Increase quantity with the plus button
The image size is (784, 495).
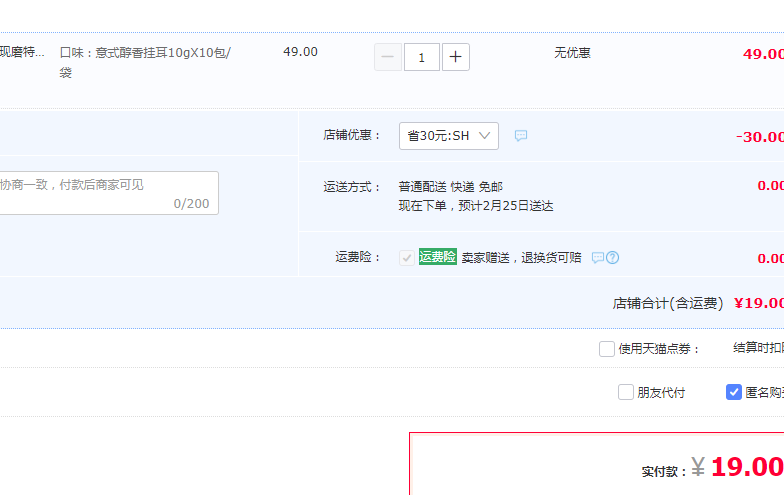click(x=456, y=57)
